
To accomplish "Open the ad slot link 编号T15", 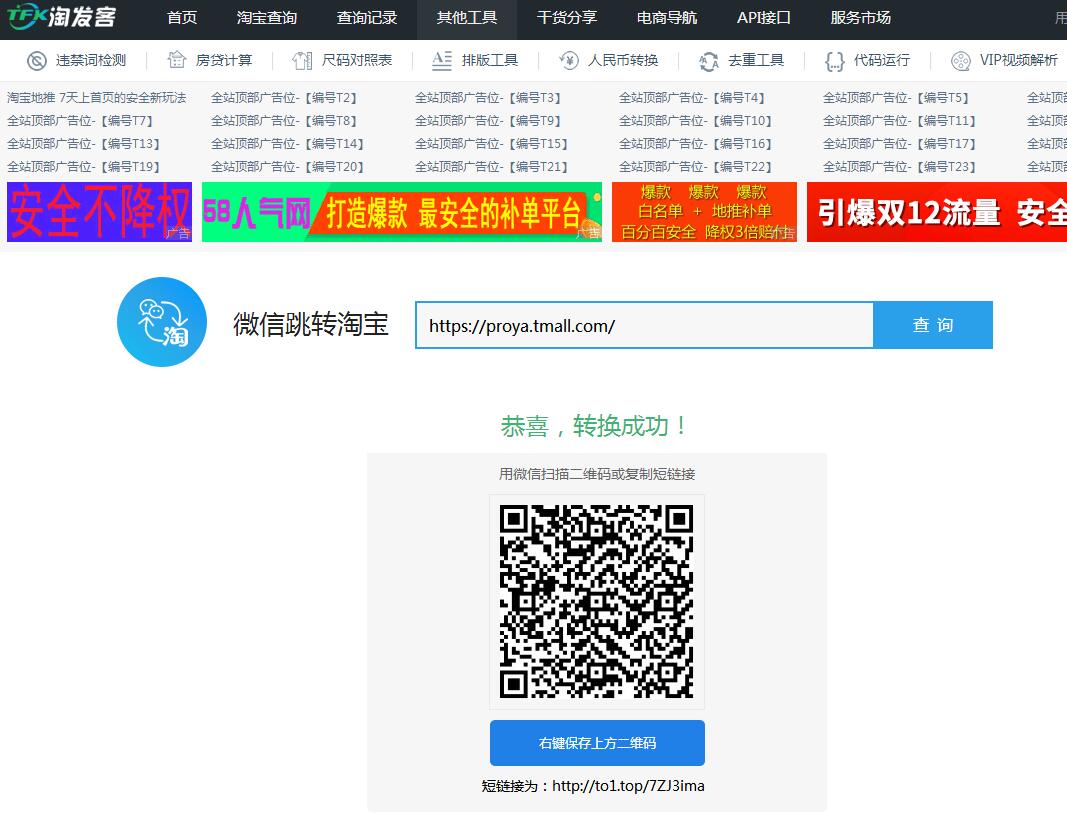I will click(491, 144).
